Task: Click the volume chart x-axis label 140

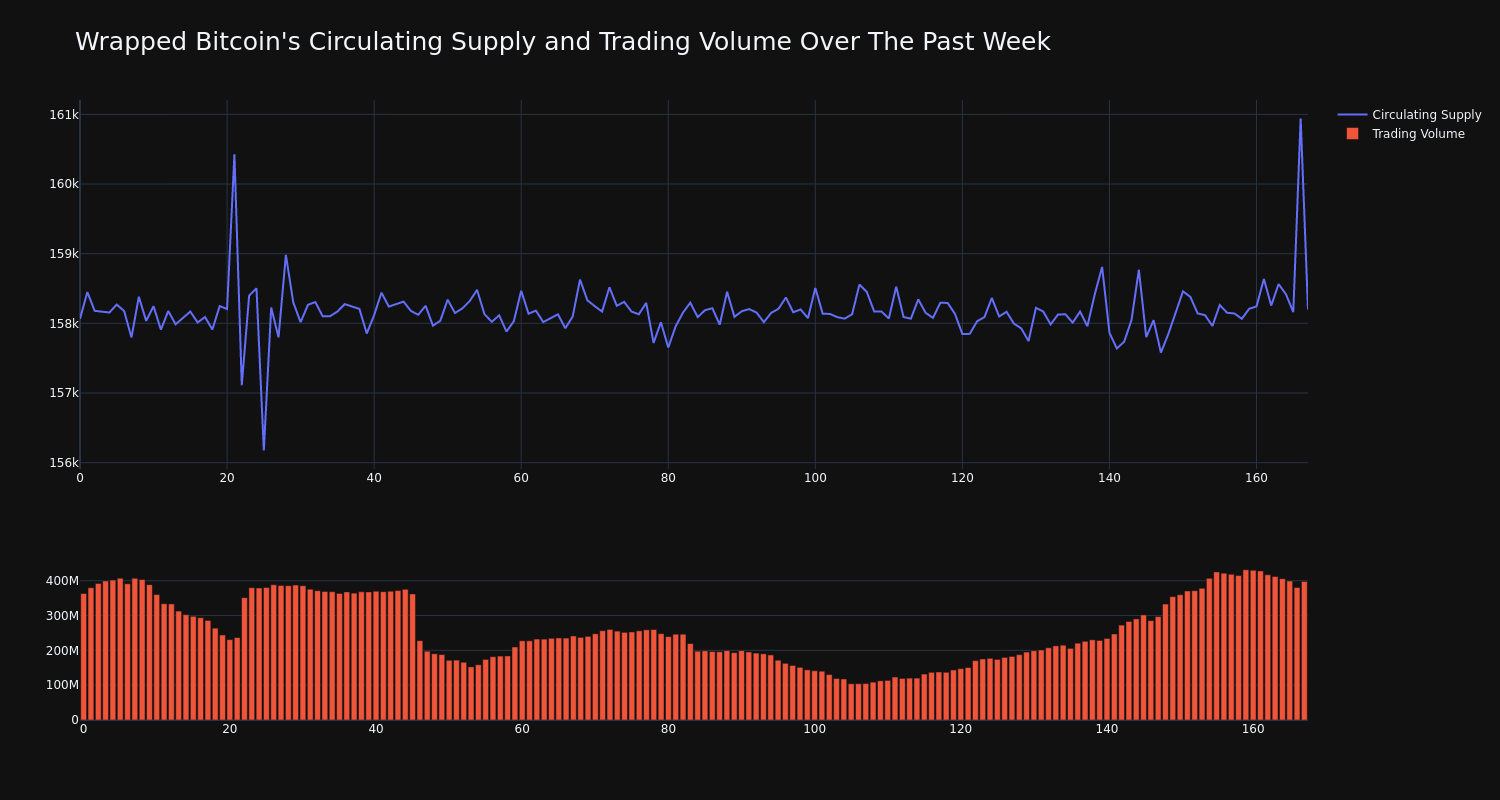Action: [x=1107, y=729]
